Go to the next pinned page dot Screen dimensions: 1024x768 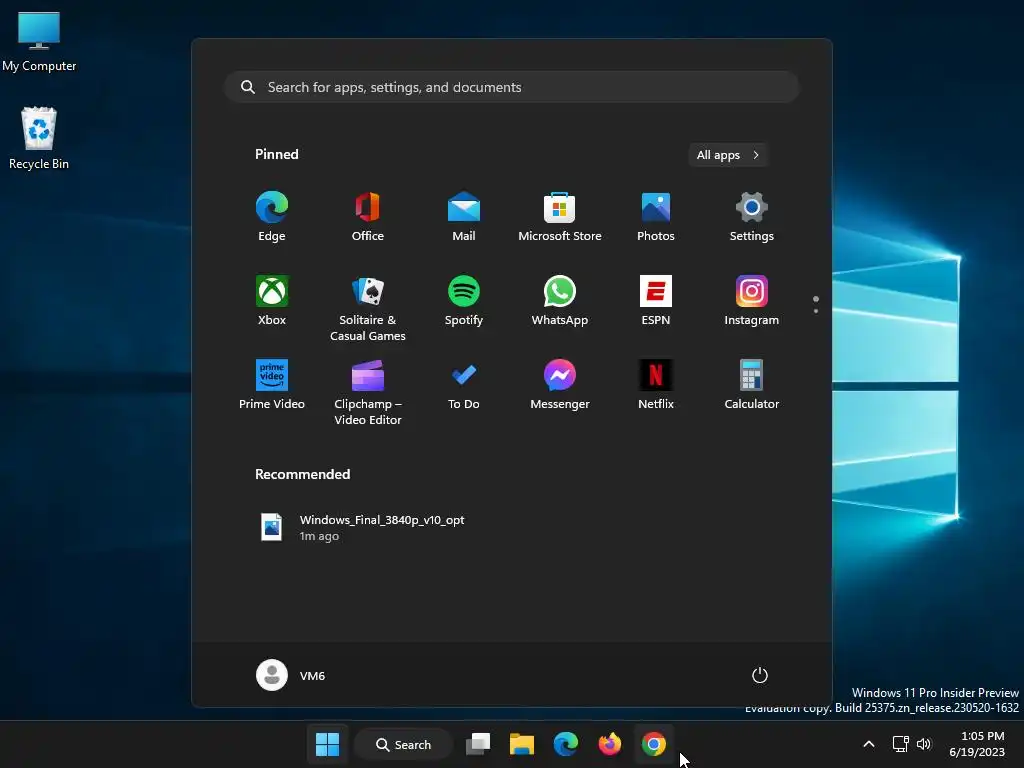816,311
